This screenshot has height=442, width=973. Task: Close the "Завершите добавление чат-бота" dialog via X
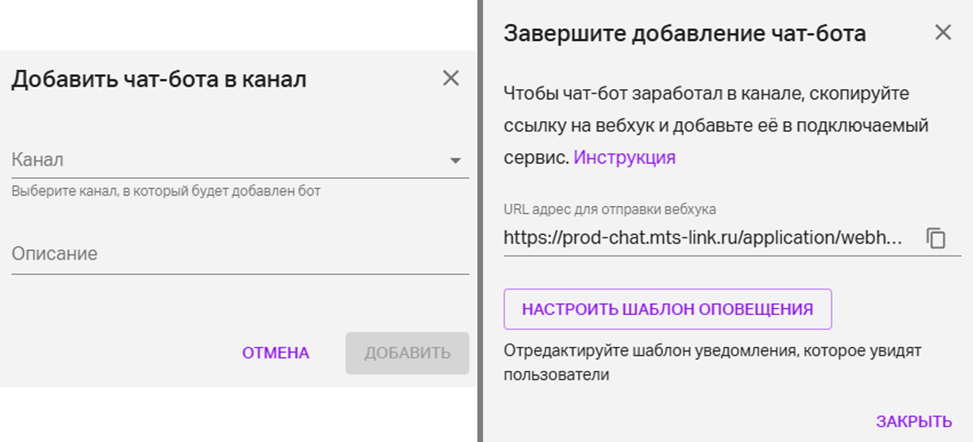943,33
